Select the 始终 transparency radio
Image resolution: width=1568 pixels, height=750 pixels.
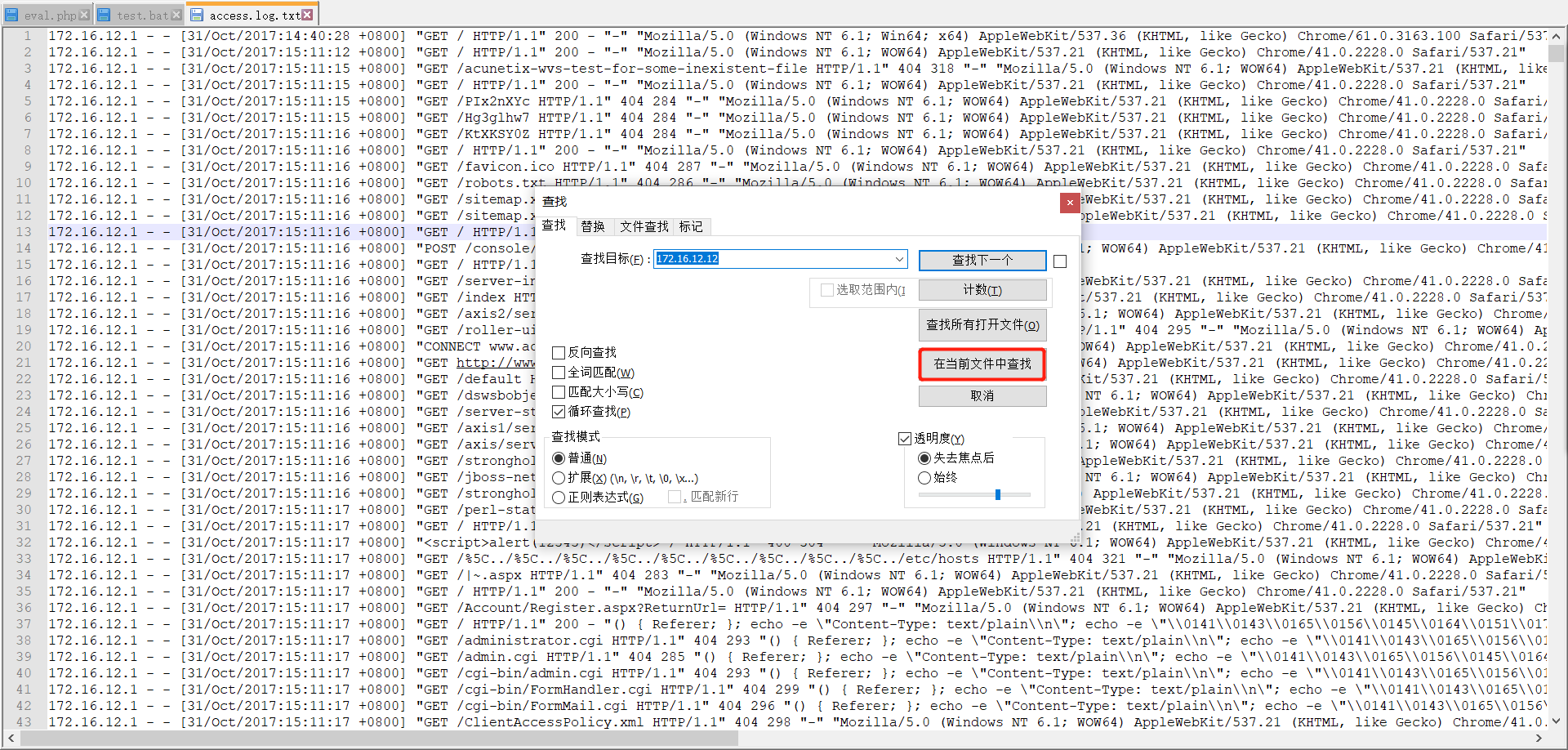(x=924, y=478)
